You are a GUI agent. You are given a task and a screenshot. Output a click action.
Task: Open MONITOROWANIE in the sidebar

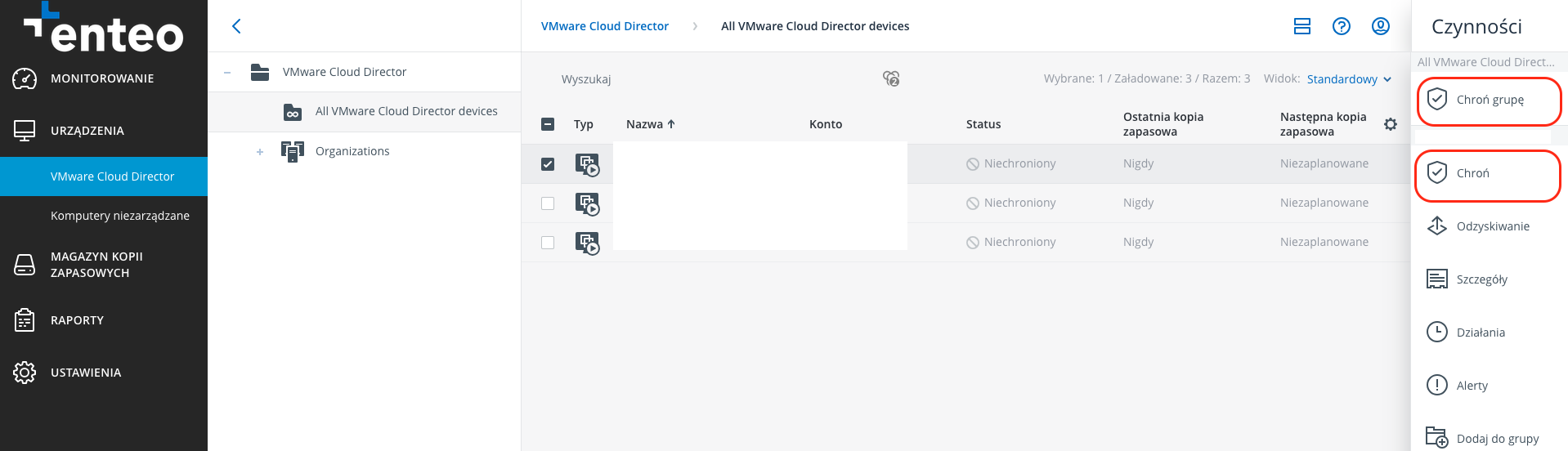point(102,78)
